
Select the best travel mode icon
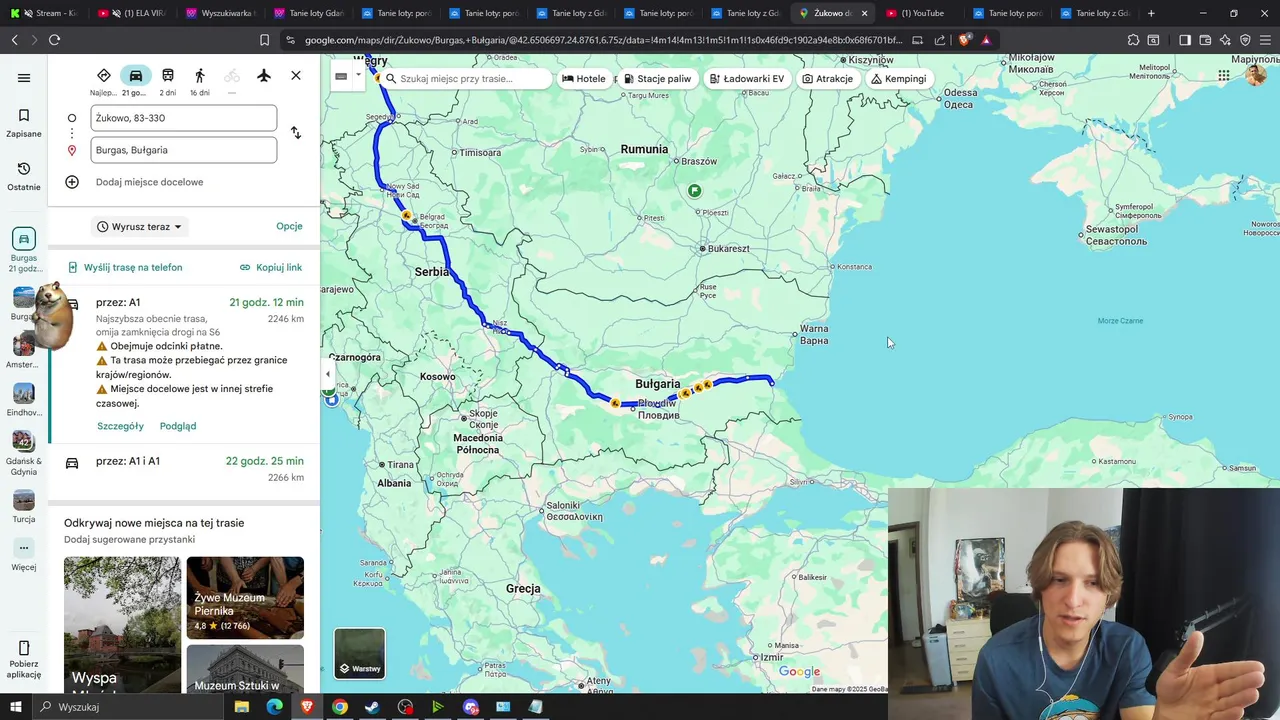104,76
